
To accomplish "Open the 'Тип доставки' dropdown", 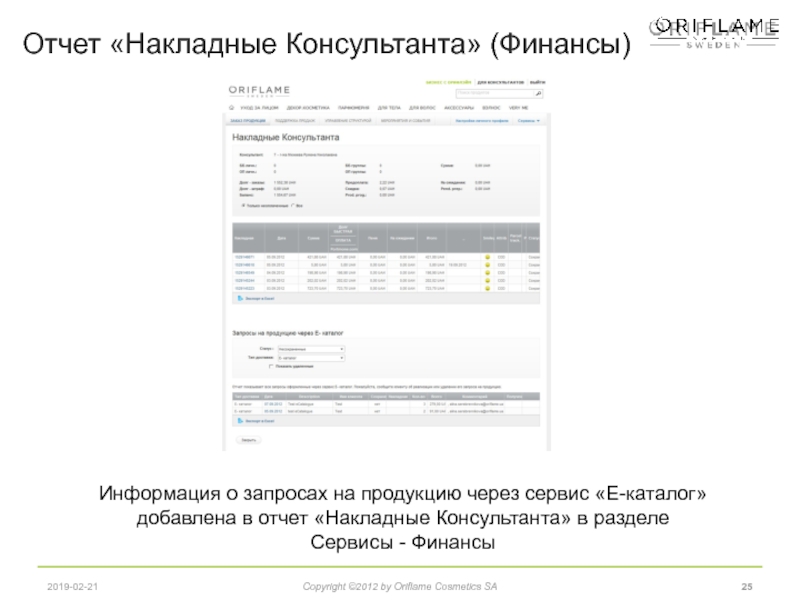I will pyautogui.click(x=311, y=358).
